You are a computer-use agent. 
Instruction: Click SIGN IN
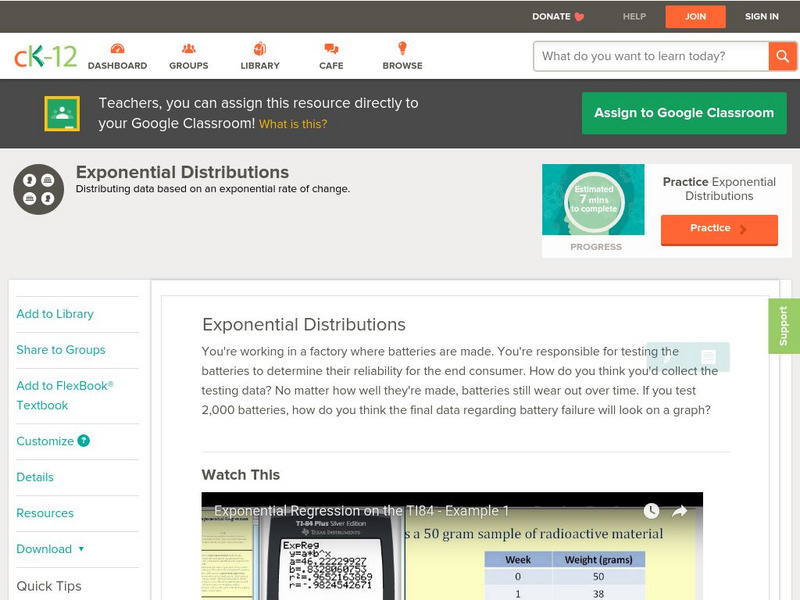[x=762, y=16]
